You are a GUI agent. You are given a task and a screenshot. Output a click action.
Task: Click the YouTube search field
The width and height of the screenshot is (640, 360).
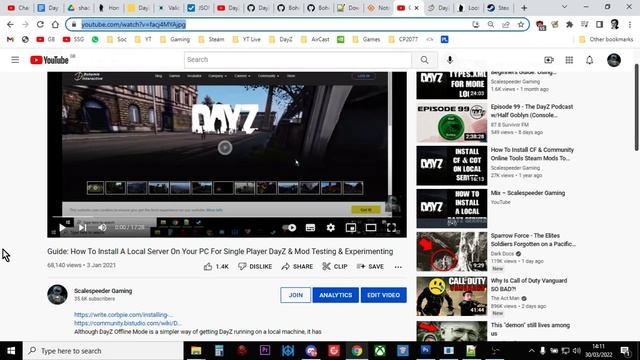click(x=298, y=60)
